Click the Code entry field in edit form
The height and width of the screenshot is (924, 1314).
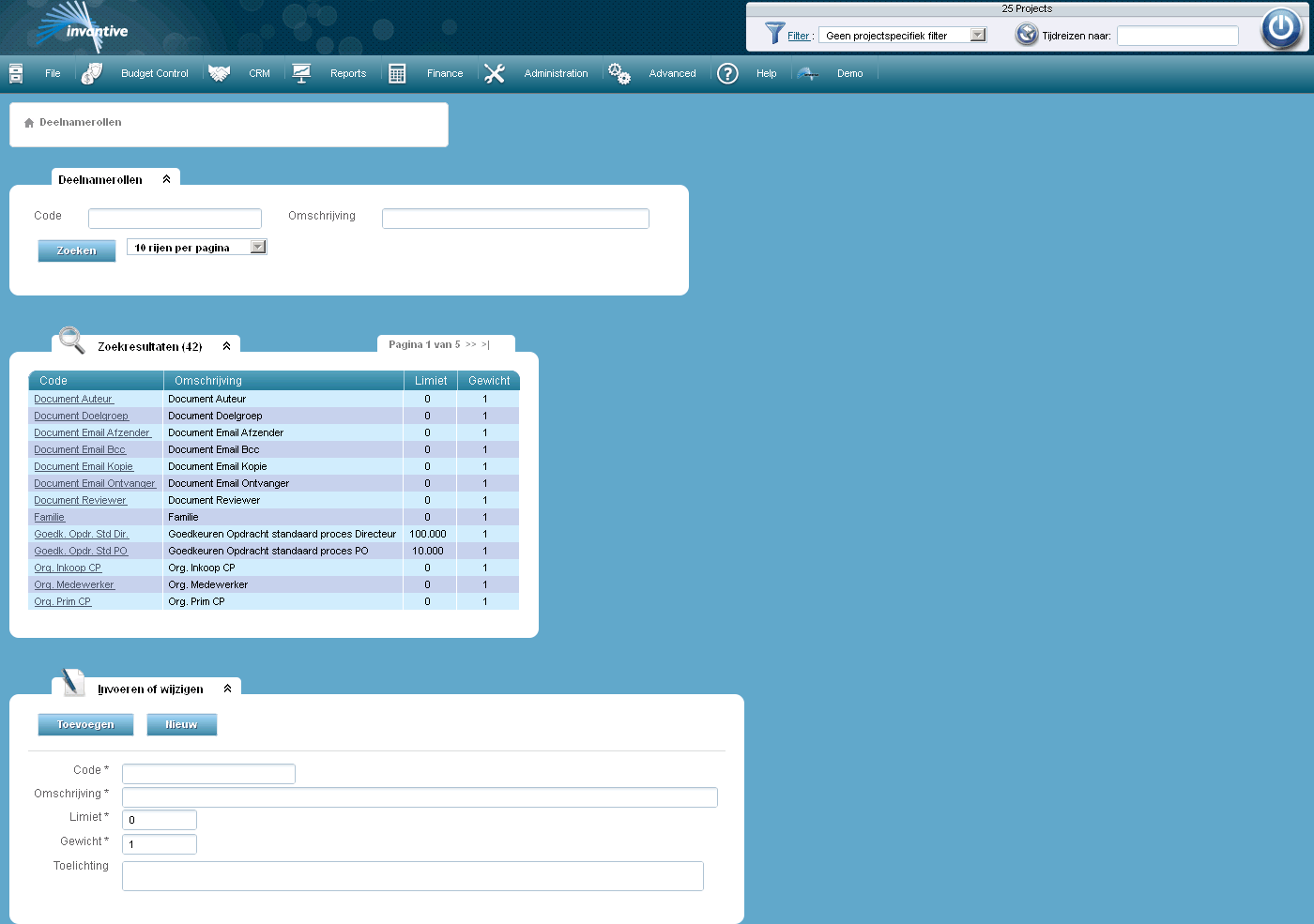click(208, 774)
